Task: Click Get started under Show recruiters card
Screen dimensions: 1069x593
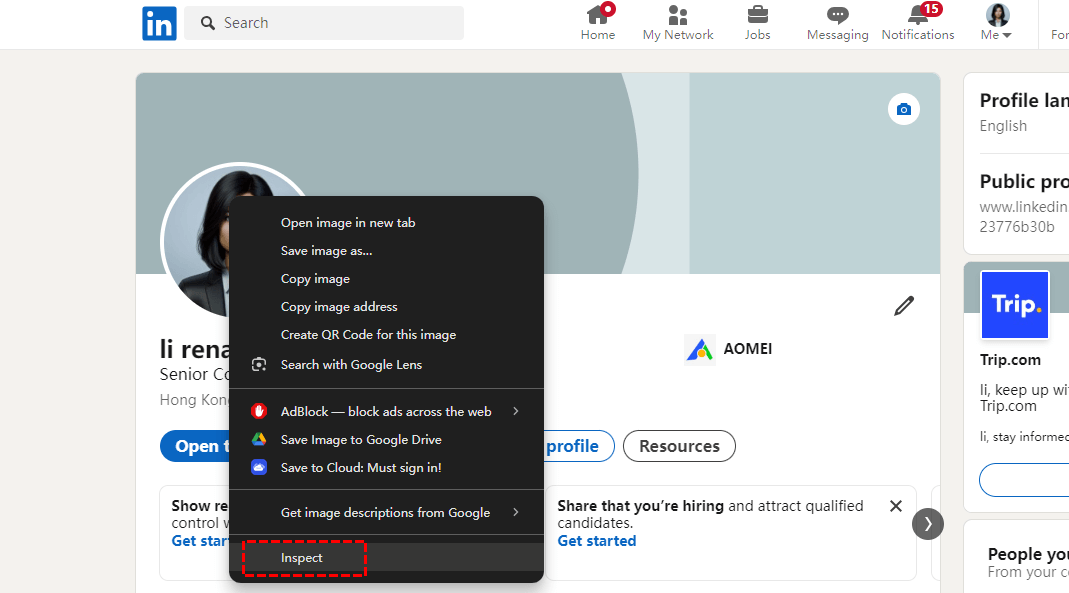Action: click(200, 541)
